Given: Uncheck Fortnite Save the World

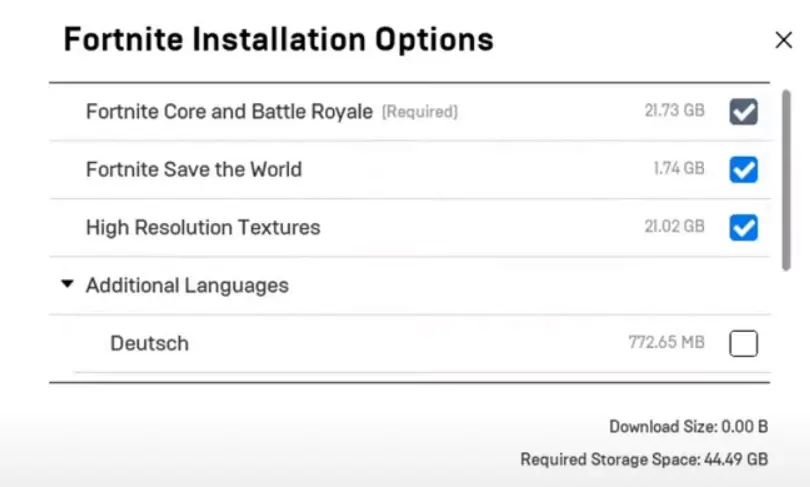Looking at the screenshot, I should (743, 170).
